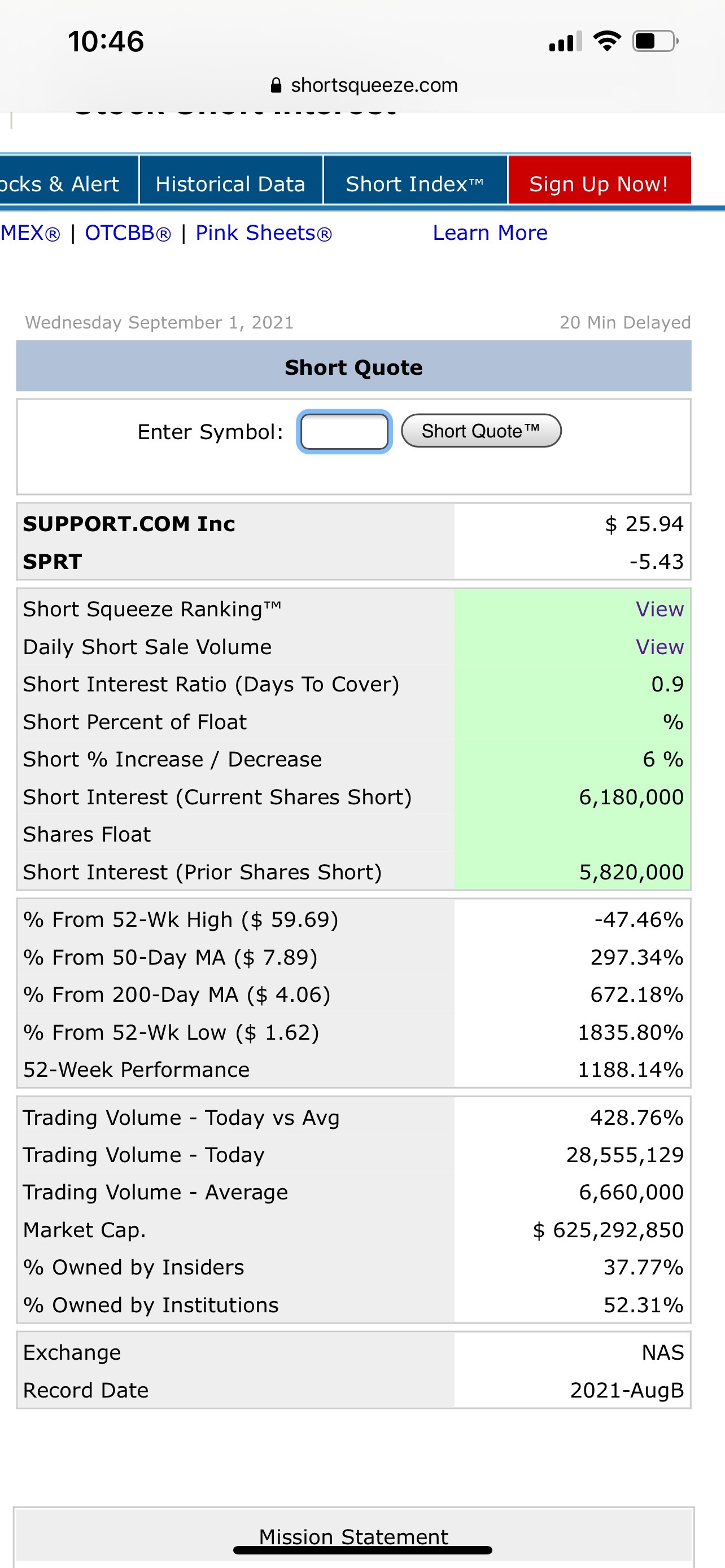Select the Short Interest Ratio (Days To Cover) label
Screen dimensions: 725x1568
[x=211, y=685]
